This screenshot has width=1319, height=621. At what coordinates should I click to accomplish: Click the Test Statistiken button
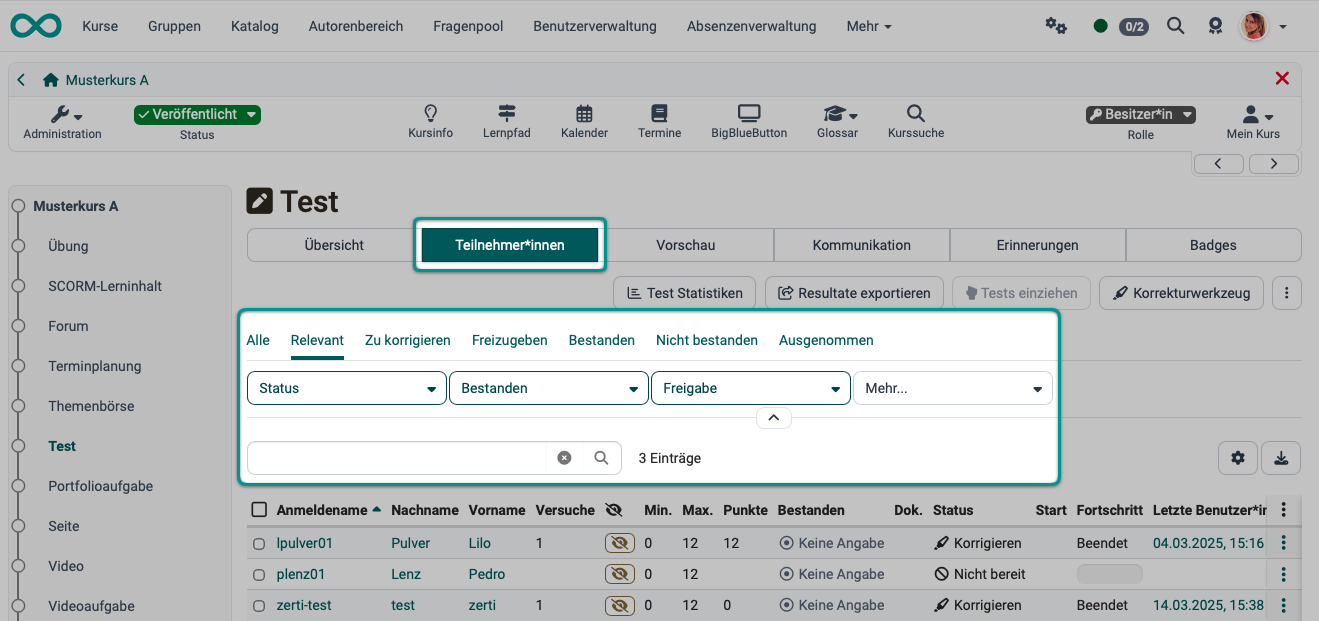pos(685,293)
